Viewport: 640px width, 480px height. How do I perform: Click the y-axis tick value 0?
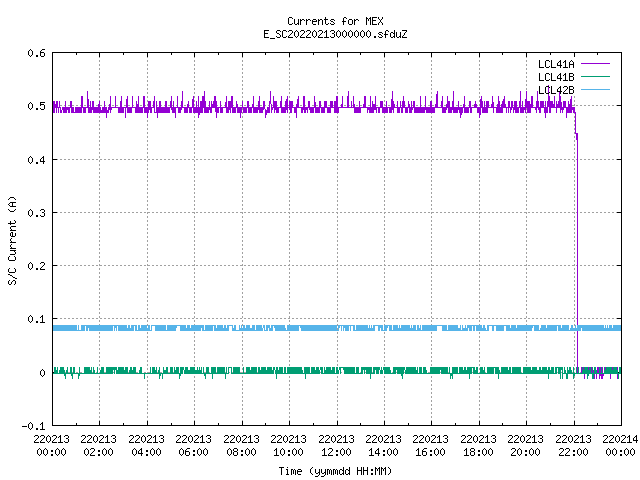tap(42, 373)
